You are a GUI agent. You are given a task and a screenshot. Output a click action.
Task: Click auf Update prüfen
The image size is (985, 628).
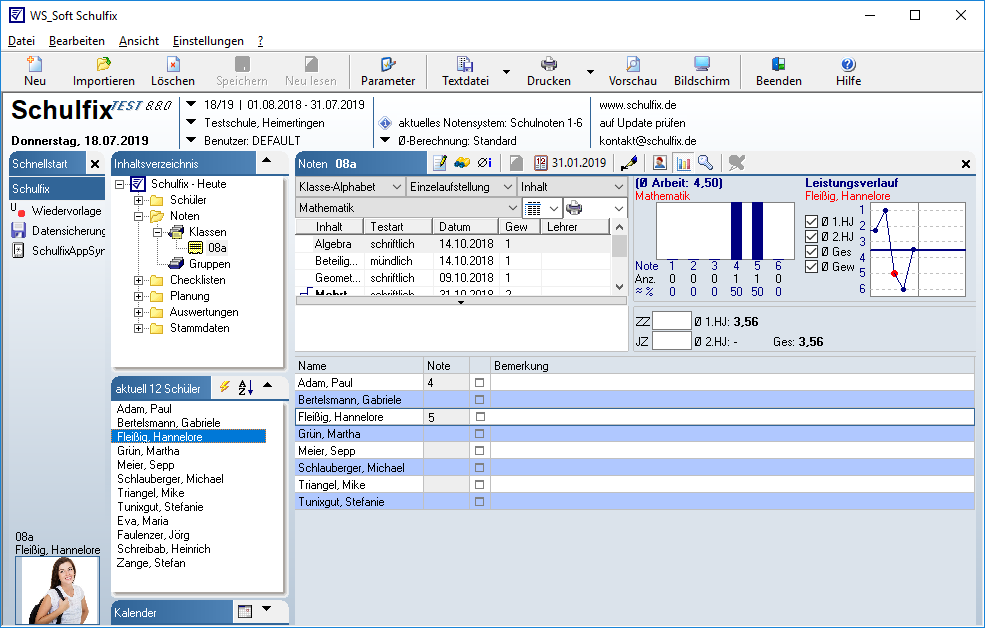642,123
